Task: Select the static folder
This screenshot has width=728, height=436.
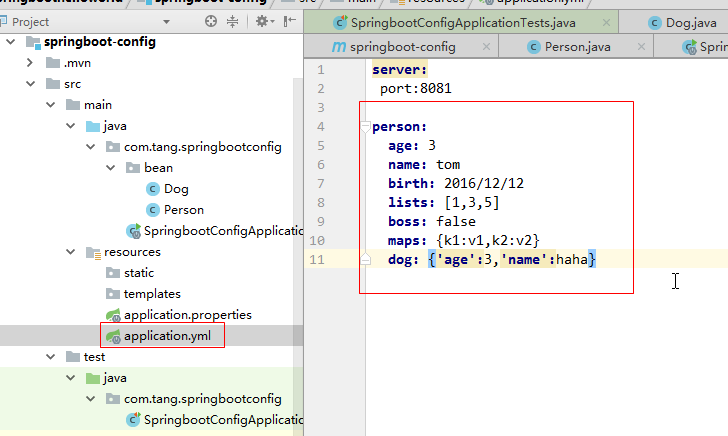Action: [x=139, y=273]
